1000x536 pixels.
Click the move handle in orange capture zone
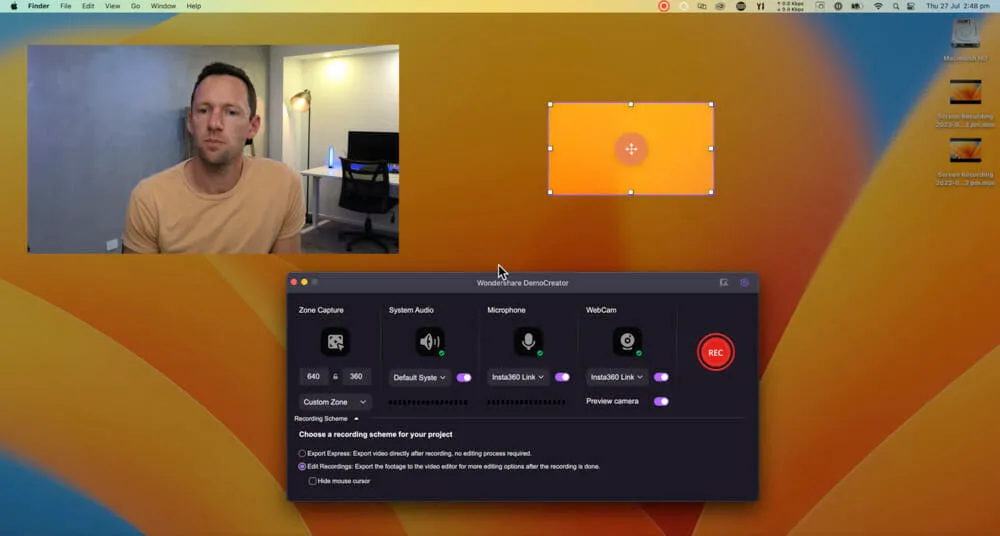(x=631, y=149)
